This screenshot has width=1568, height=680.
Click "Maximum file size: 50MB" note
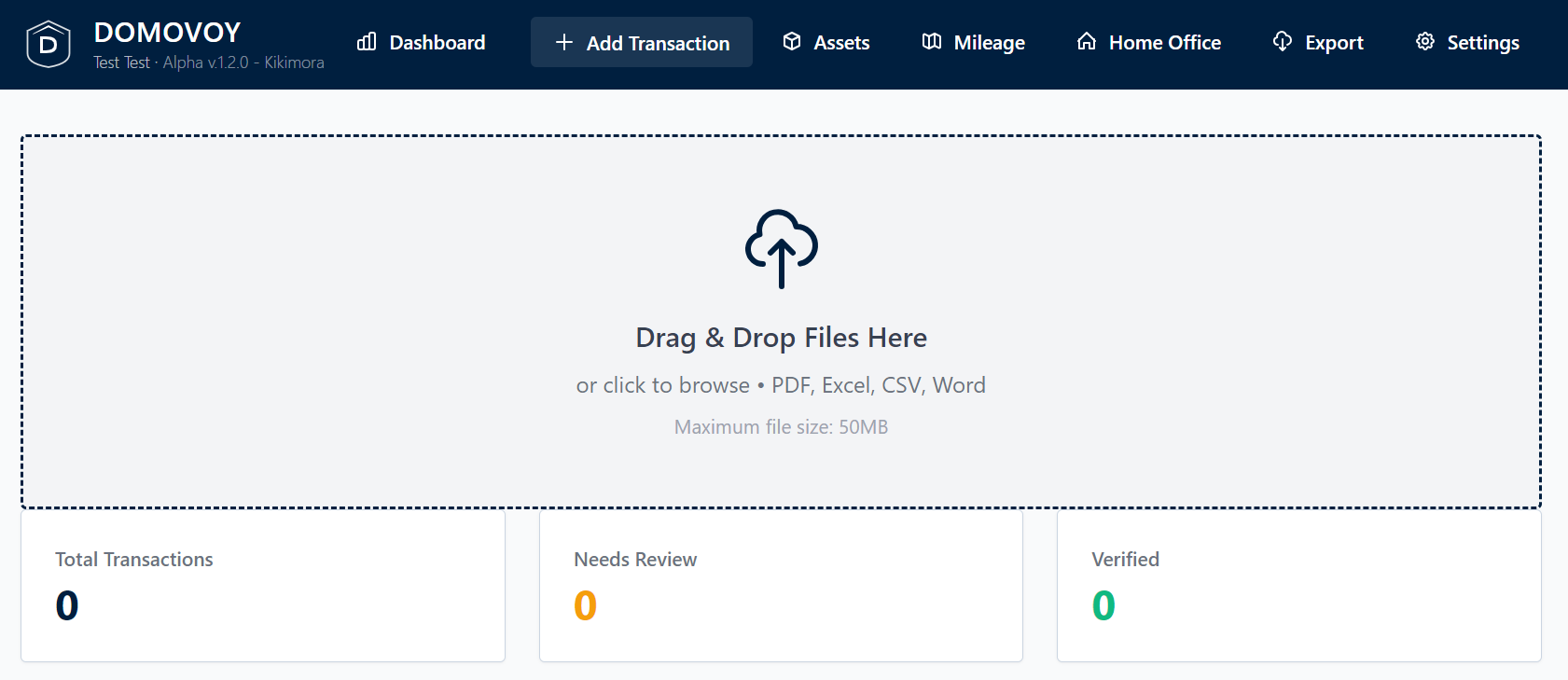click(782, 427)
